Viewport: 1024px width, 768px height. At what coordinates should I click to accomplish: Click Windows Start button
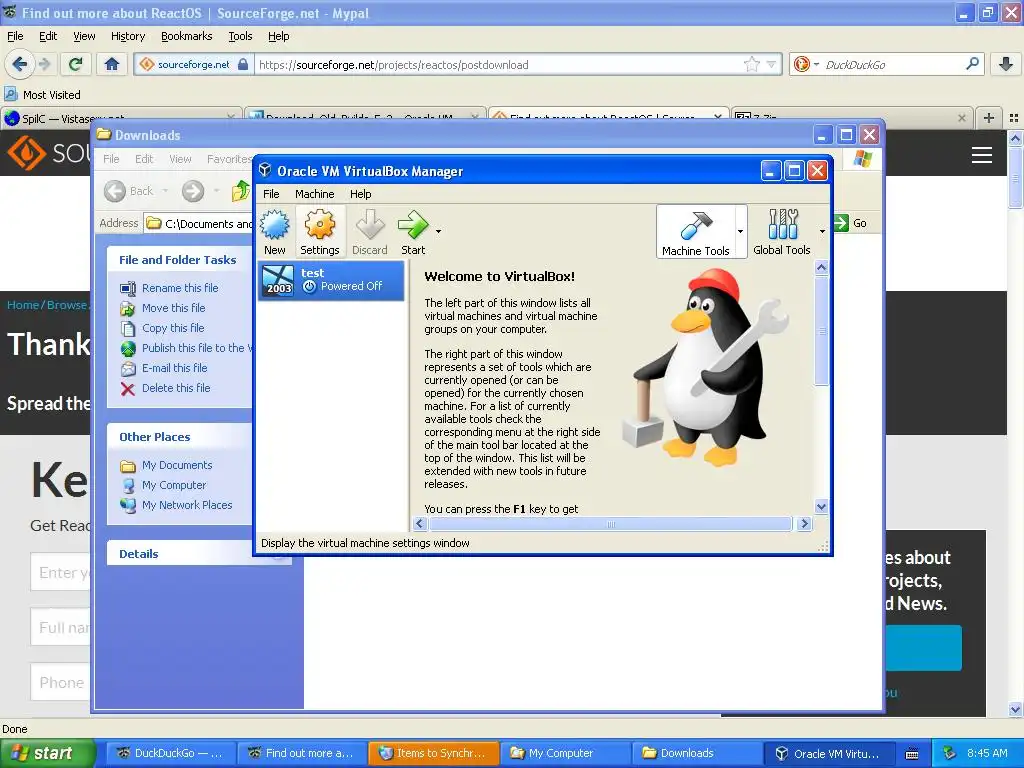click(x=47, y=753)
